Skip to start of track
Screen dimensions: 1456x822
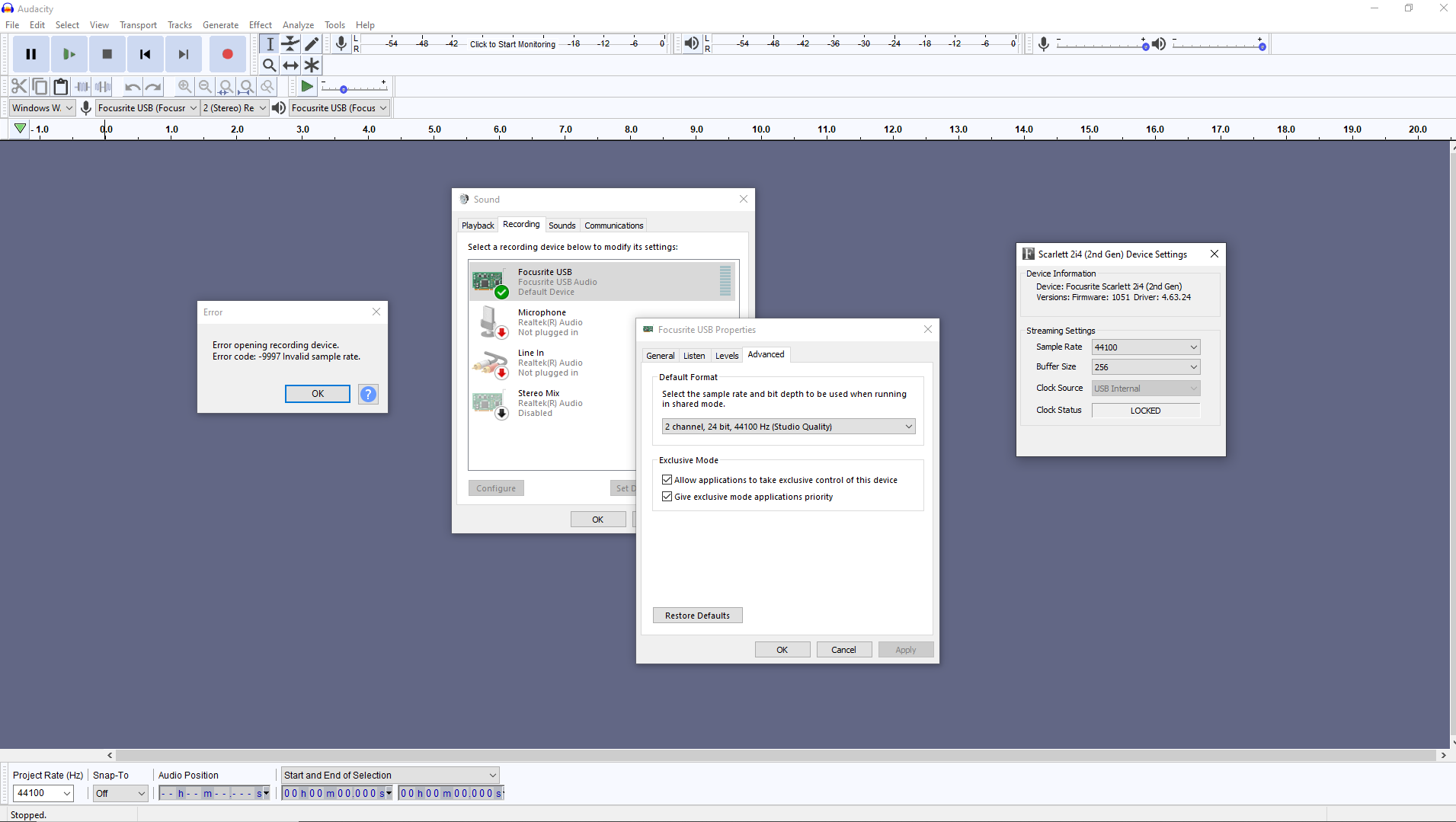coord(146,54)
